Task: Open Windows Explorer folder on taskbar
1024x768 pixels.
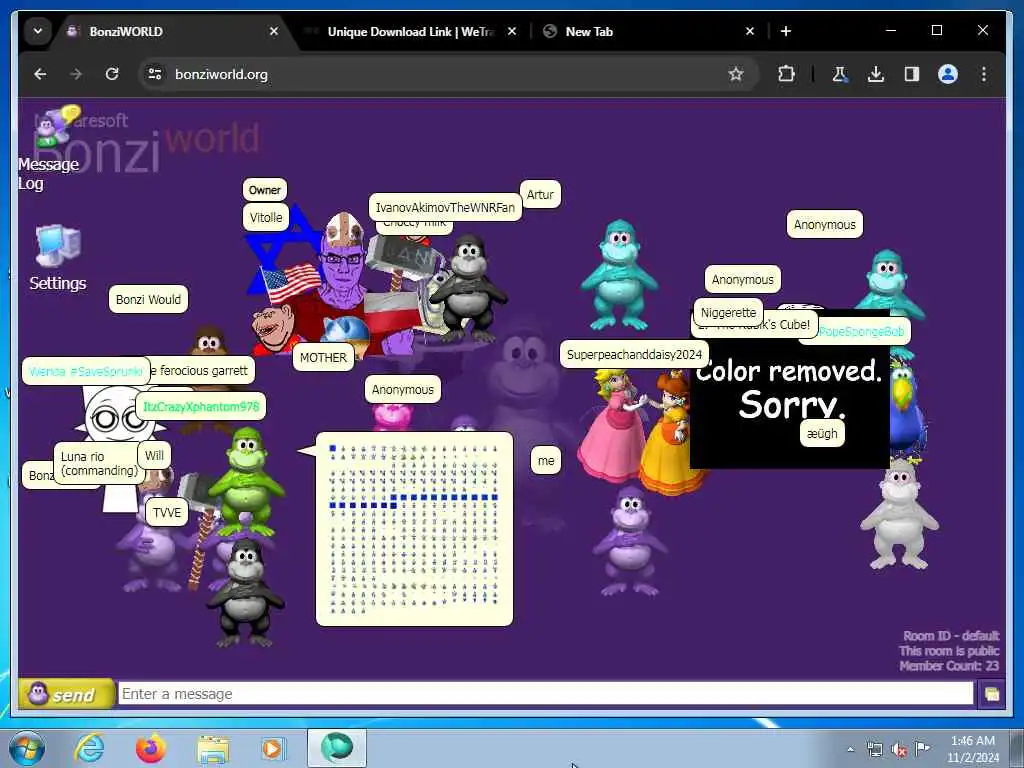Action: 213,749
